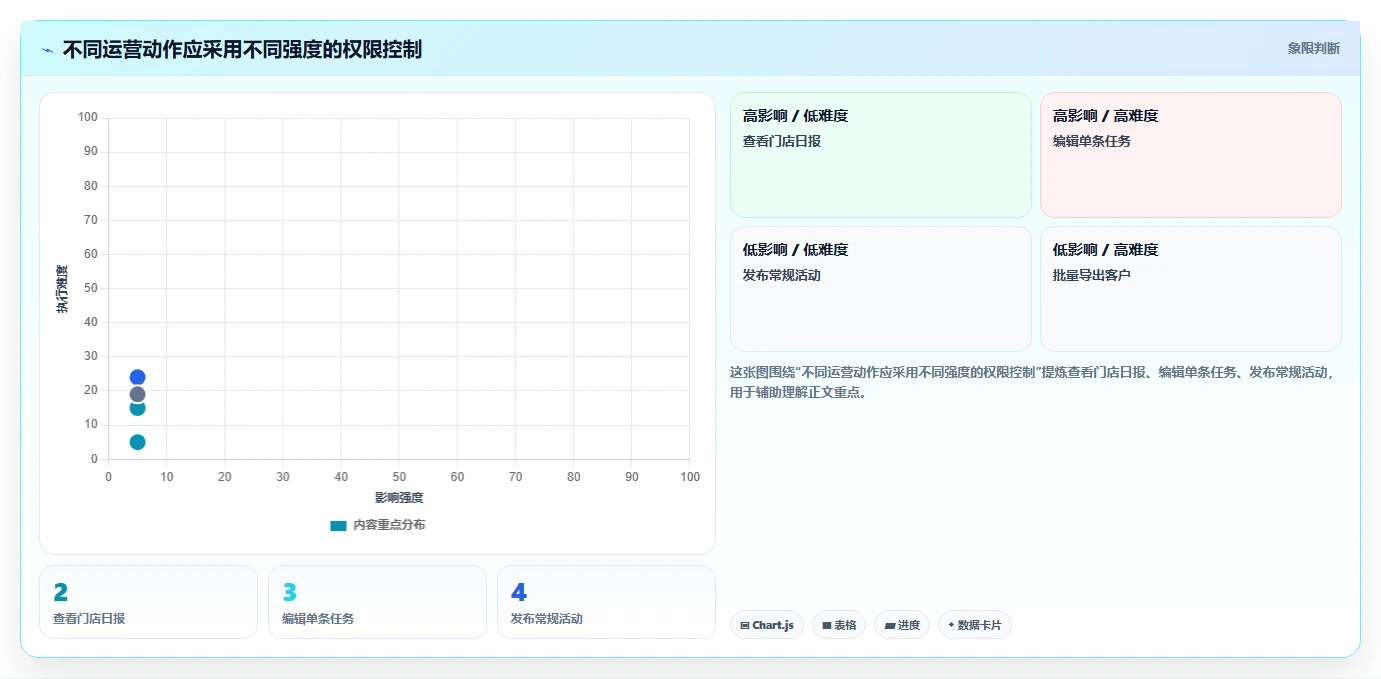Open the 高影响 / 高难度 quadrant card
Screen dimensions: 1381x679
point(1190,155)
